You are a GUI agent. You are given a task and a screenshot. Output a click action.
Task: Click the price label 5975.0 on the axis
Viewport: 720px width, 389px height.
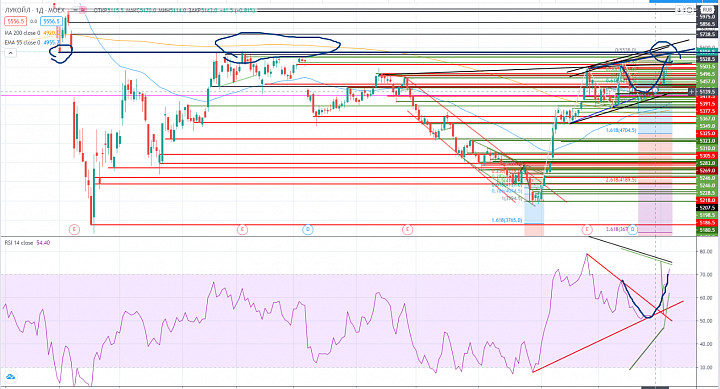707,17
